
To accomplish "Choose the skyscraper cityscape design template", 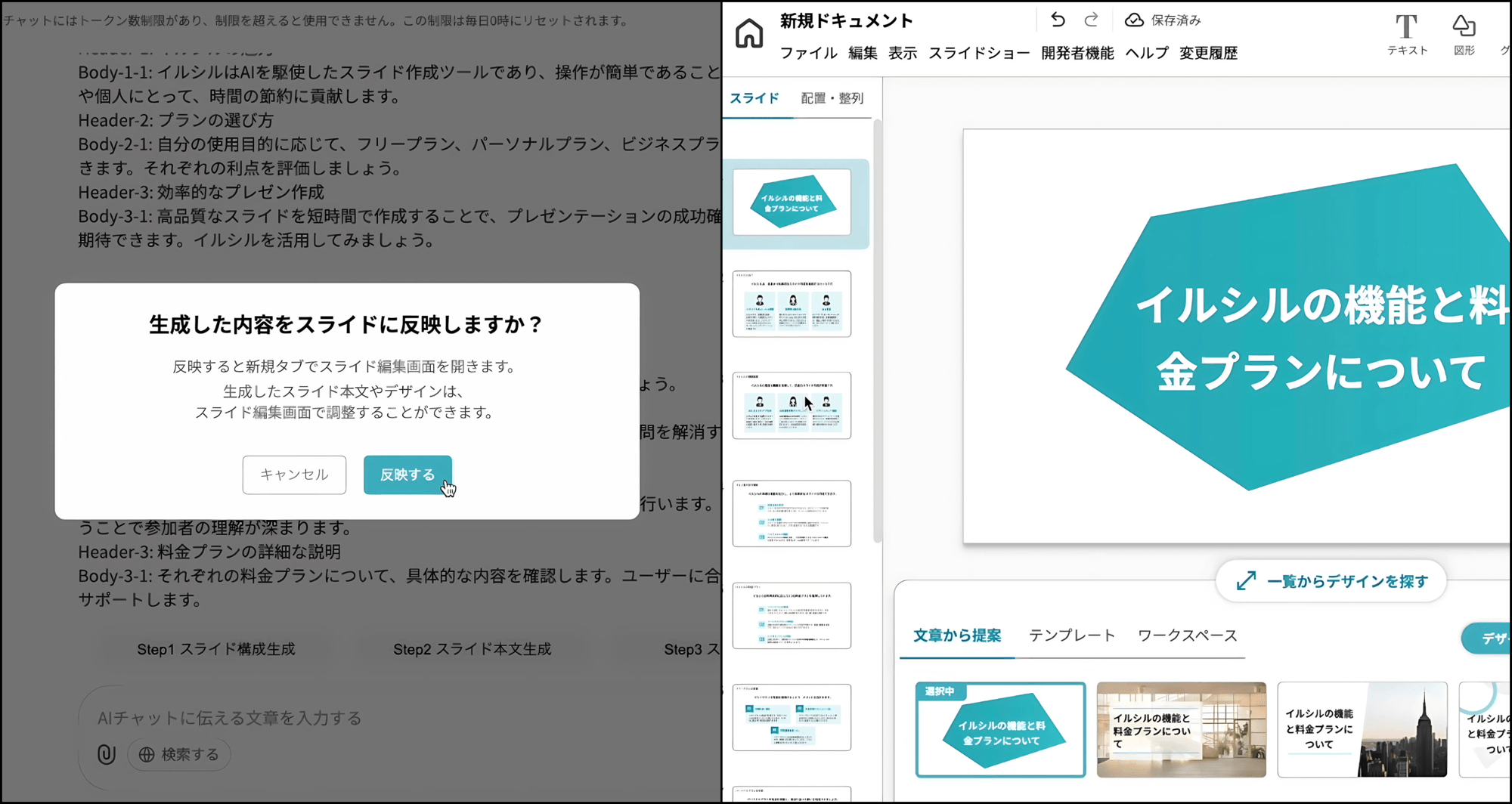I will click(1362, 729).
